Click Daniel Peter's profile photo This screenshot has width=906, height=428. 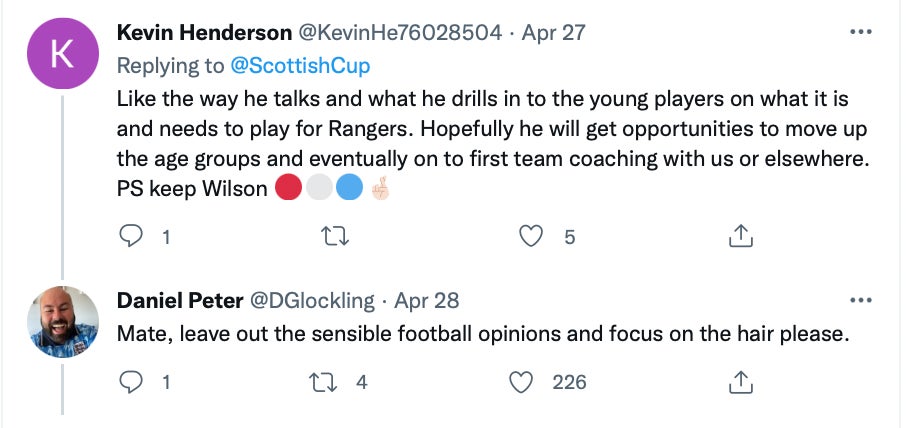coord(61,321)
